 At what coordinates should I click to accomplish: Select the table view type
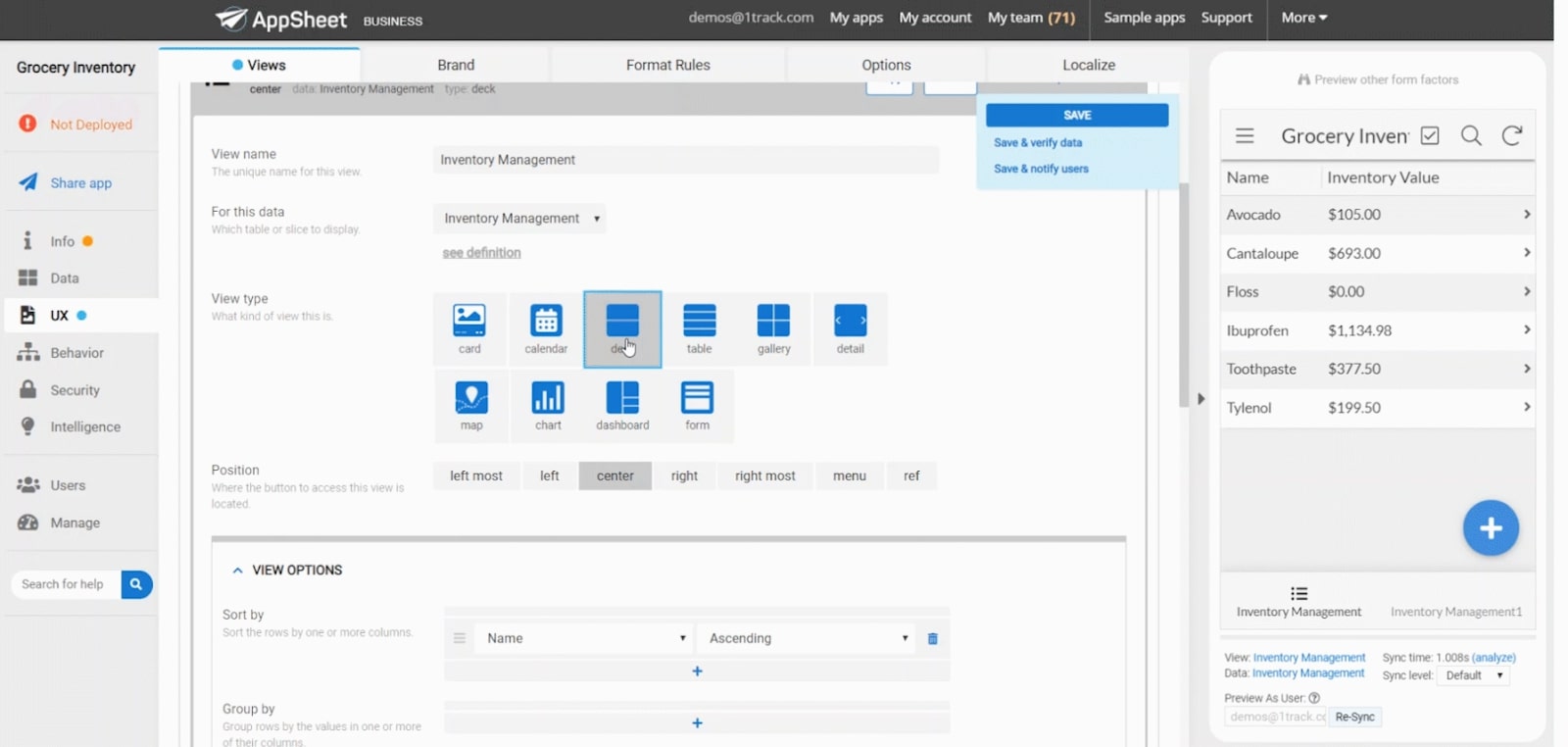[699, 329]
